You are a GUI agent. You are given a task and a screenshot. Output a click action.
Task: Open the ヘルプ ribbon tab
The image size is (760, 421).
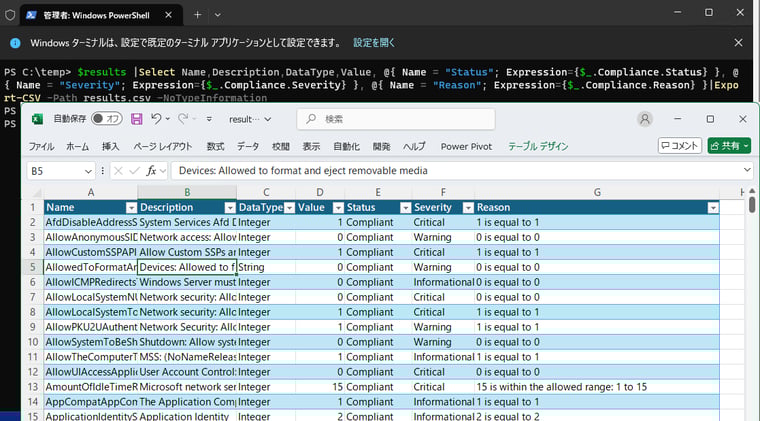coord(414,146)
